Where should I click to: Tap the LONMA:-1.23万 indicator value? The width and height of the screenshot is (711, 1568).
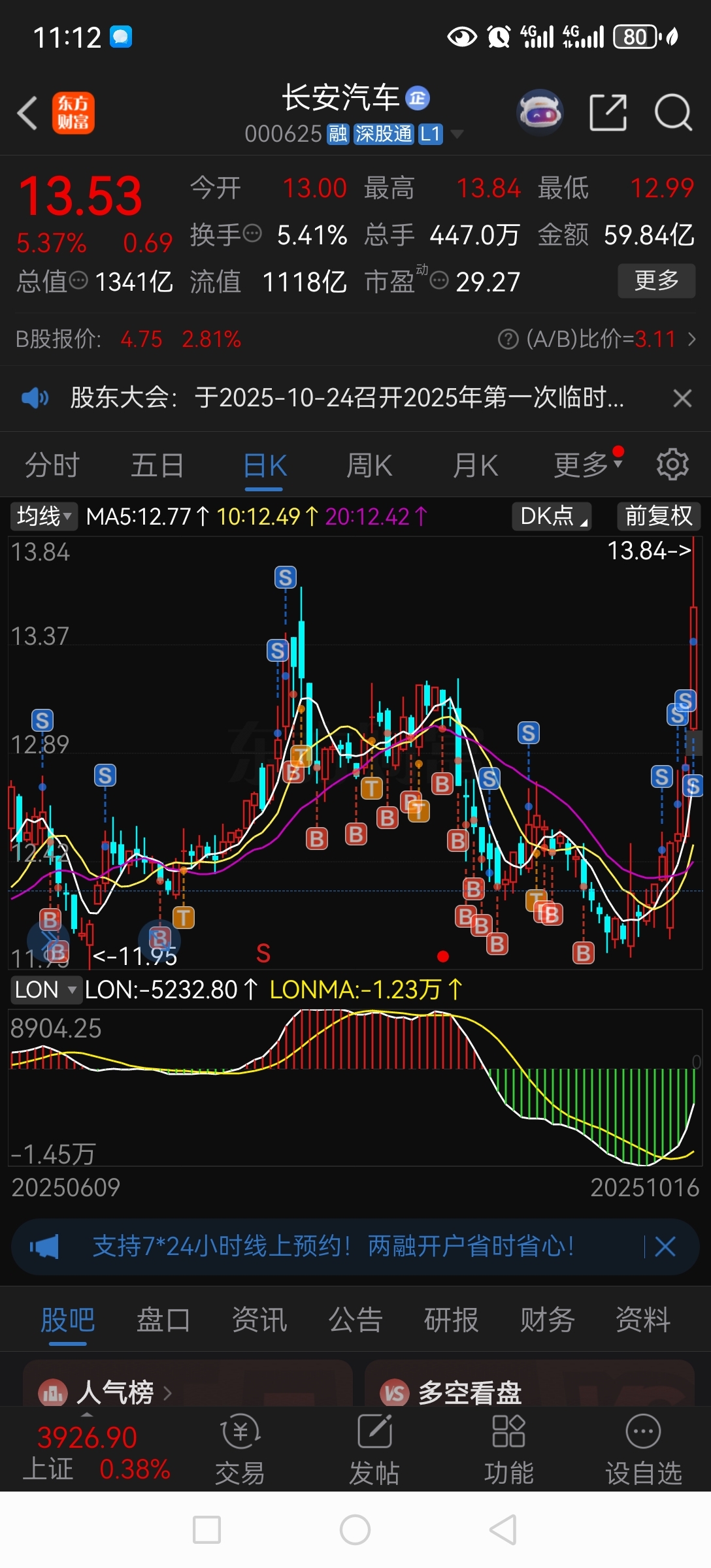[x=366, y=989]
